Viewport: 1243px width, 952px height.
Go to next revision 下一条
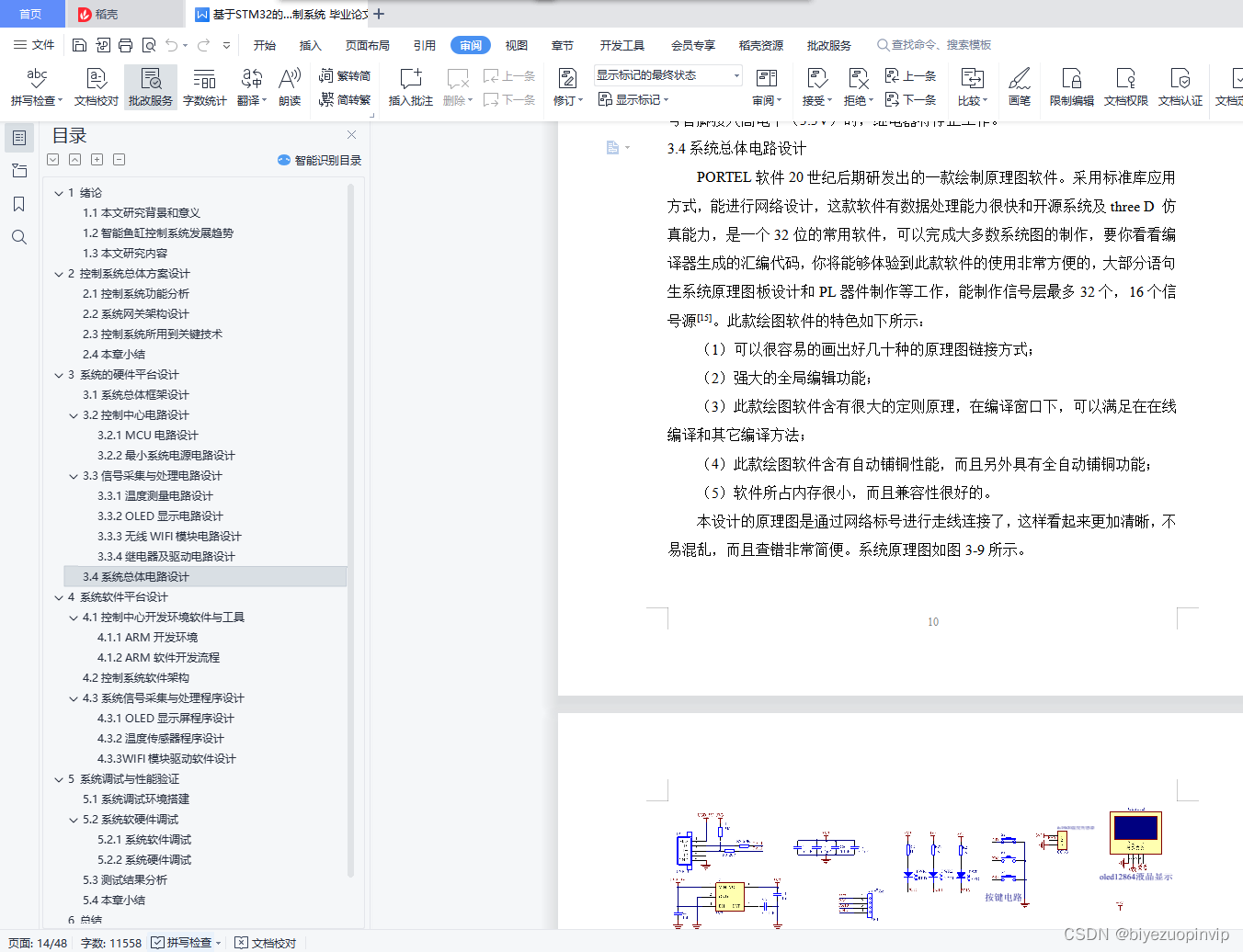pyautogui.click(x=910, y=99)
